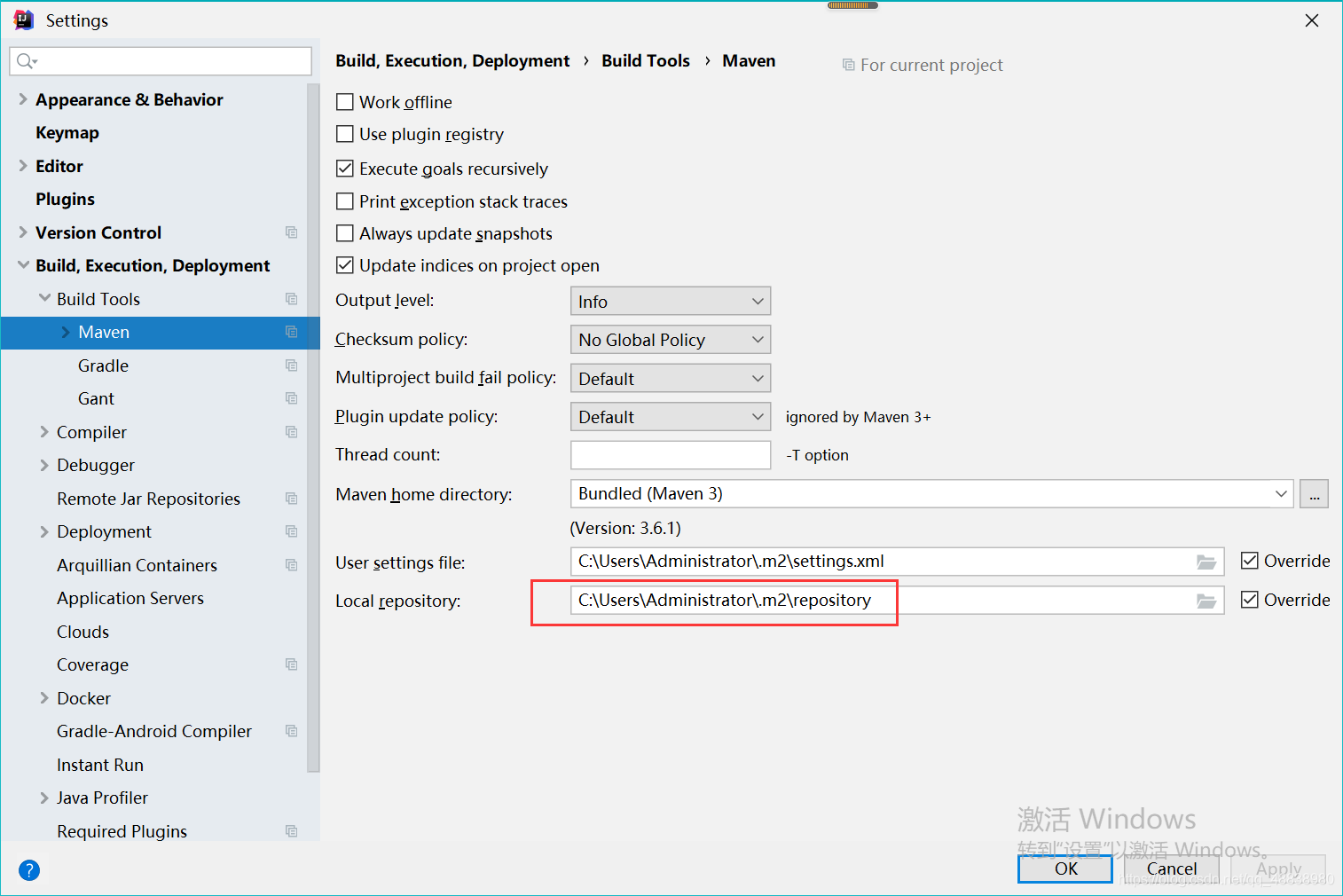The image size is (1343, 896).
Task: Expand Appearance & Behavior tree node
Action: click(23, 99)
